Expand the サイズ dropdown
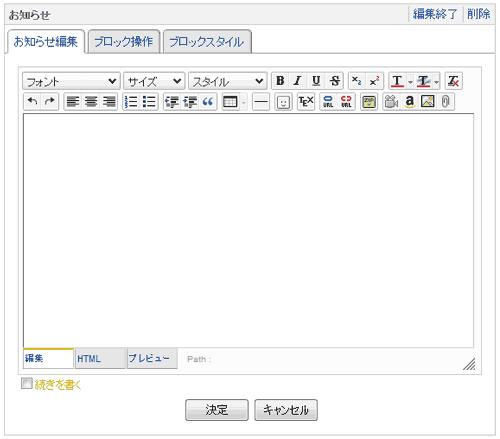Image resolution: width=500 pixels, height=439 pixels. coord(154,81)
